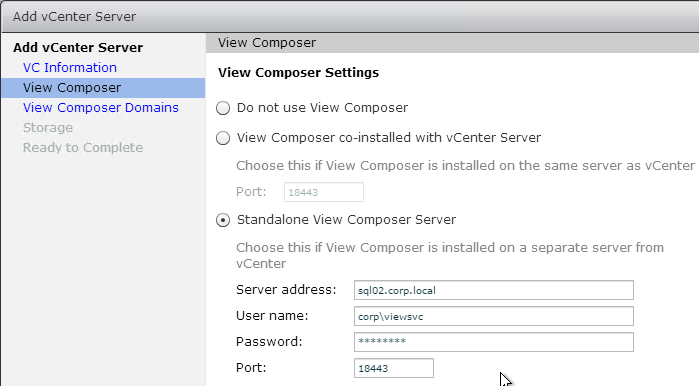Click the standalone Port field showing 18443
The width and height of the screenshot is (699, 386).
394,368
